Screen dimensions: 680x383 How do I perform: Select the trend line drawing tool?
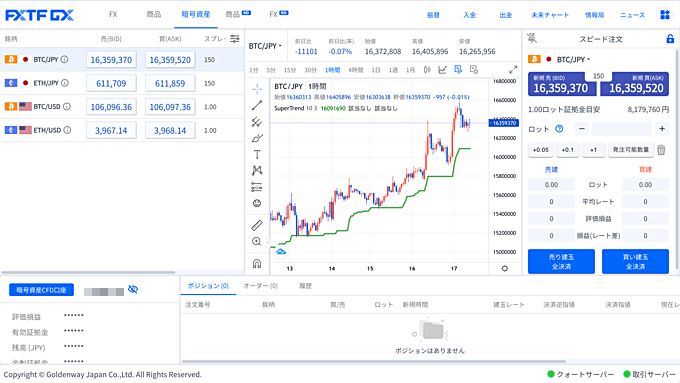pyautogui.click(x=257, y=105)
